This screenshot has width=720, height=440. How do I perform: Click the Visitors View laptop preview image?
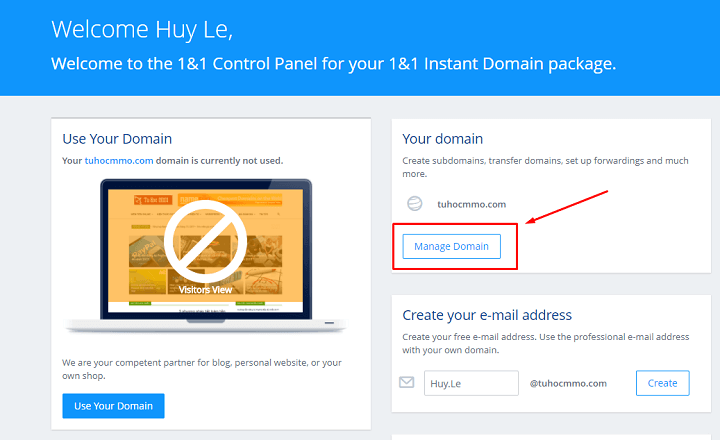coord(206,255)
